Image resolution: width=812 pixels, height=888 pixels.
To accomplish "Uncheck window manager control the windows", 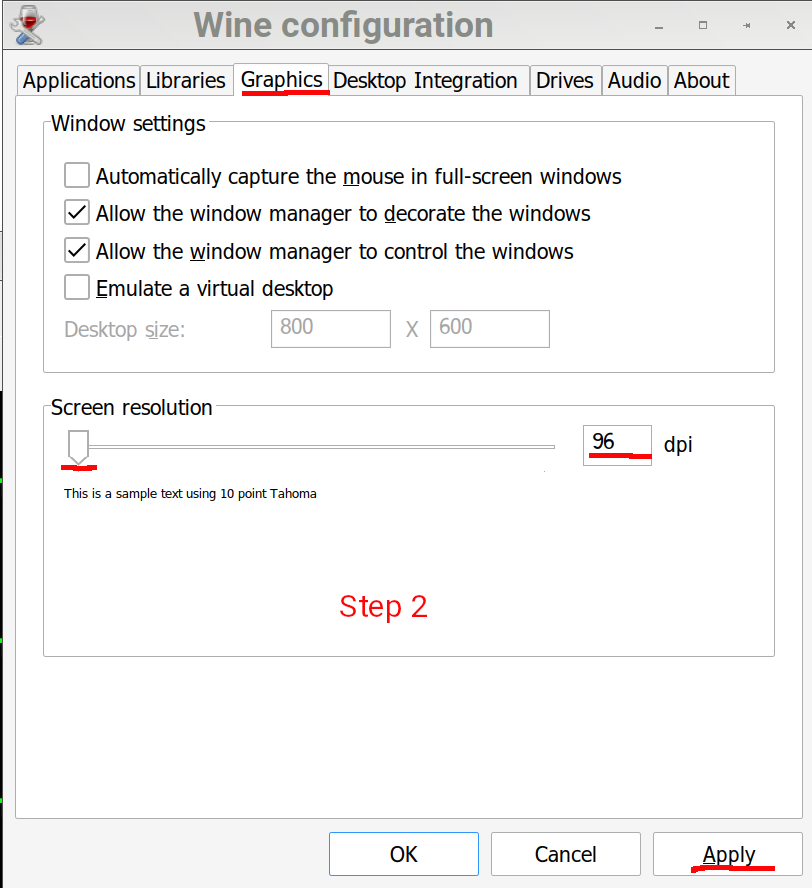I will 76,250.
